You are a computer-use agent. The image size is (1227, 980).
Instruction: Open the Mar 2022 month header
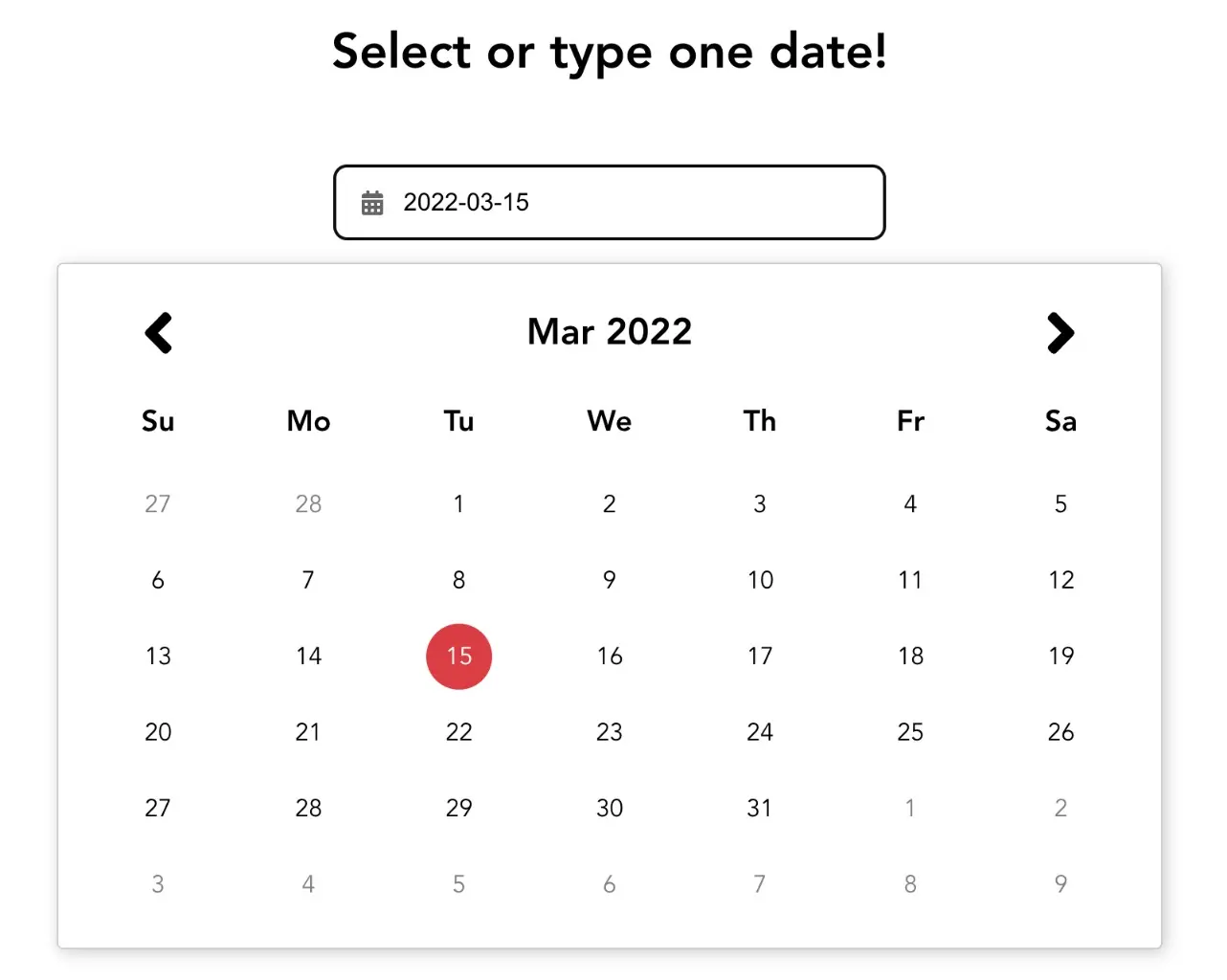[x=610, y=332]
